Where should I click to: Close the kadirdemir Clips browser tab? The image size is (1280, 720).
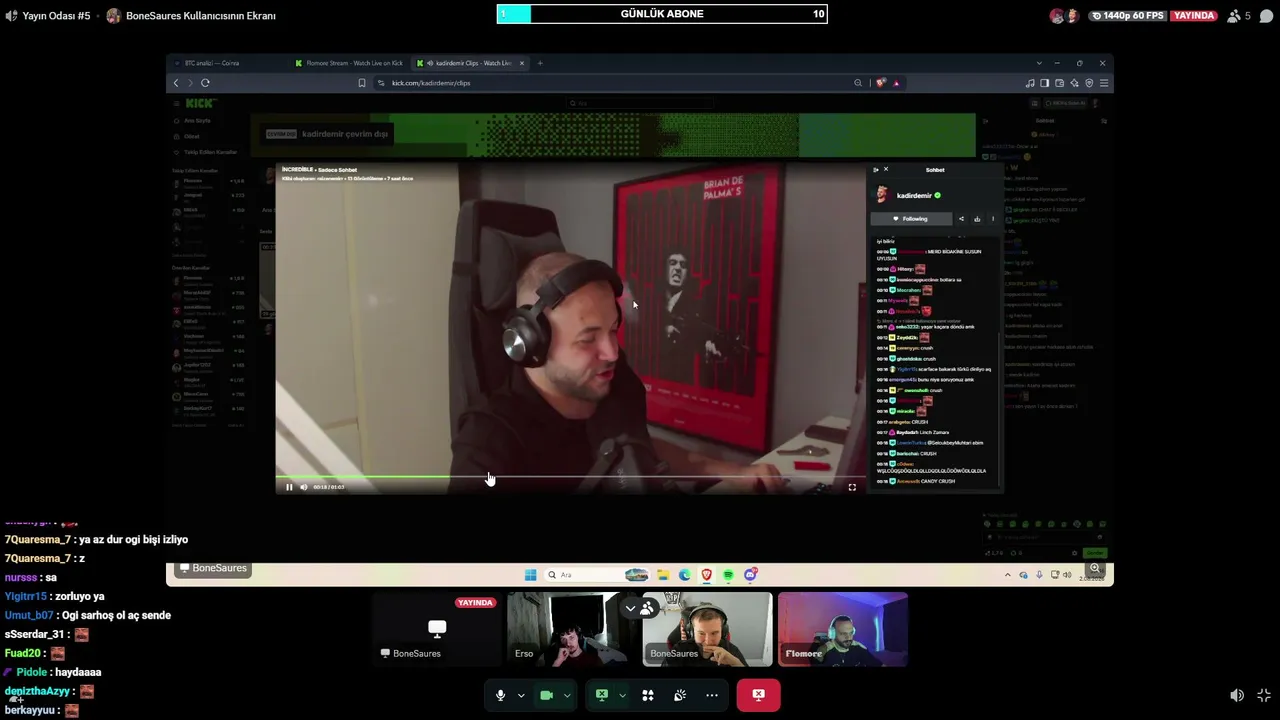pos(521,63)
